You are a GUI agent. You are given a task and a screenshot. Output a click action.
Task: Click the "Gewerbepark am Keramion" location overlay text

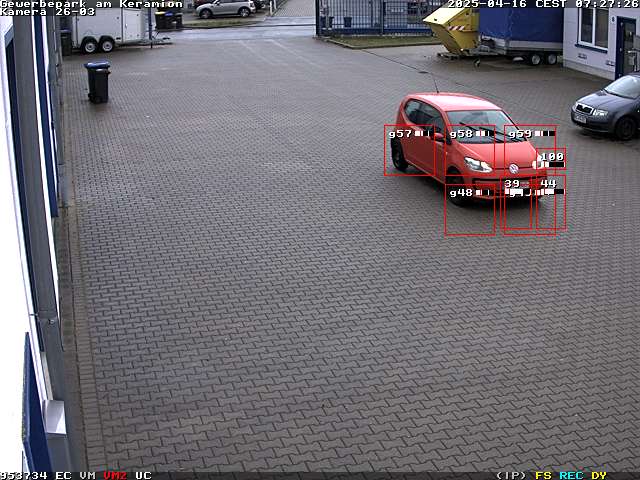(92, 4)
